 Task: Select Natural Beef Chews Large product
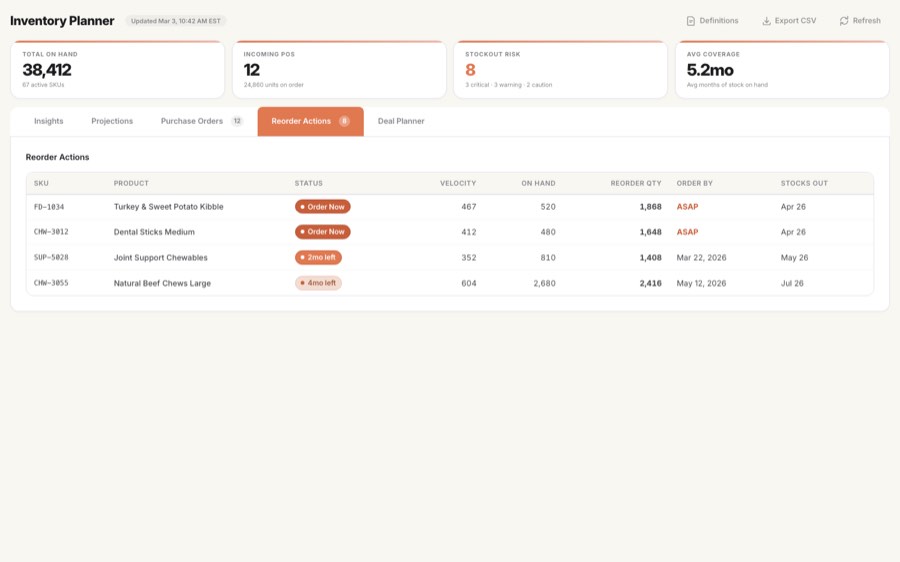pyautogui.click(x=162, y=283)
